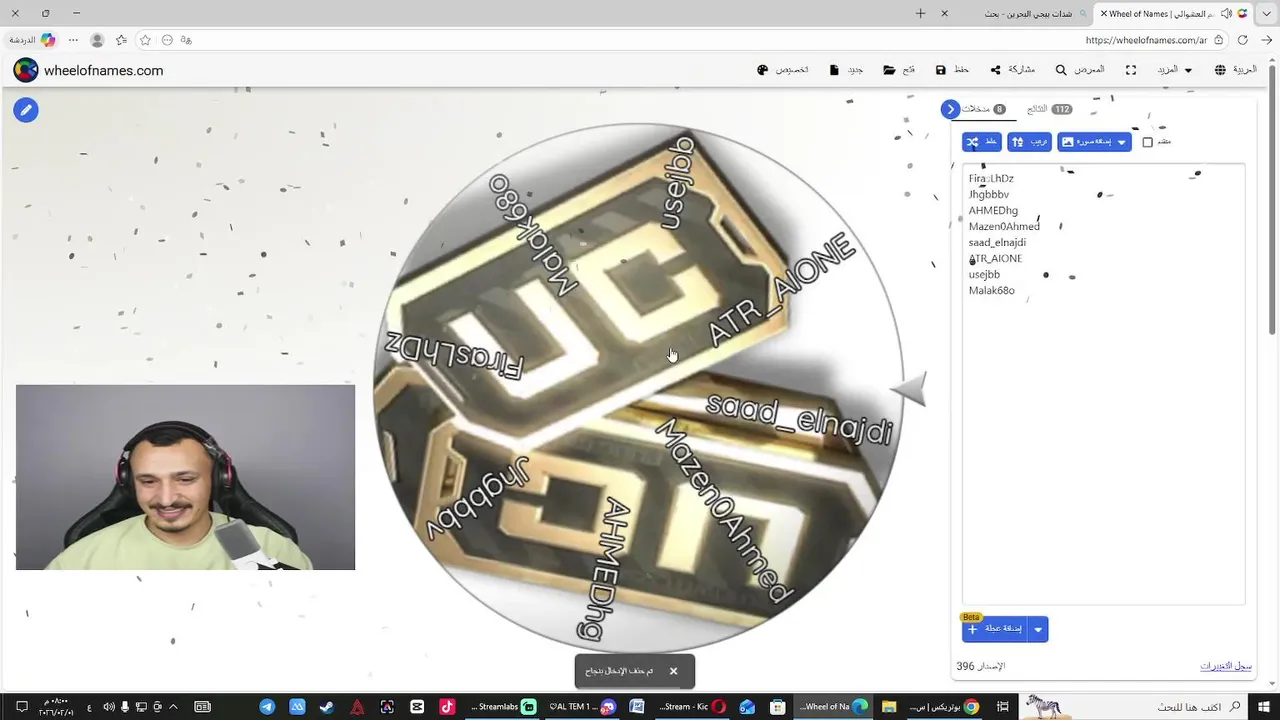Image resolution: width=1280 pixels, height=720 pixels.
Task: Click the entry 'Mazen0Ahmed' in the list
Action: 1004,227
